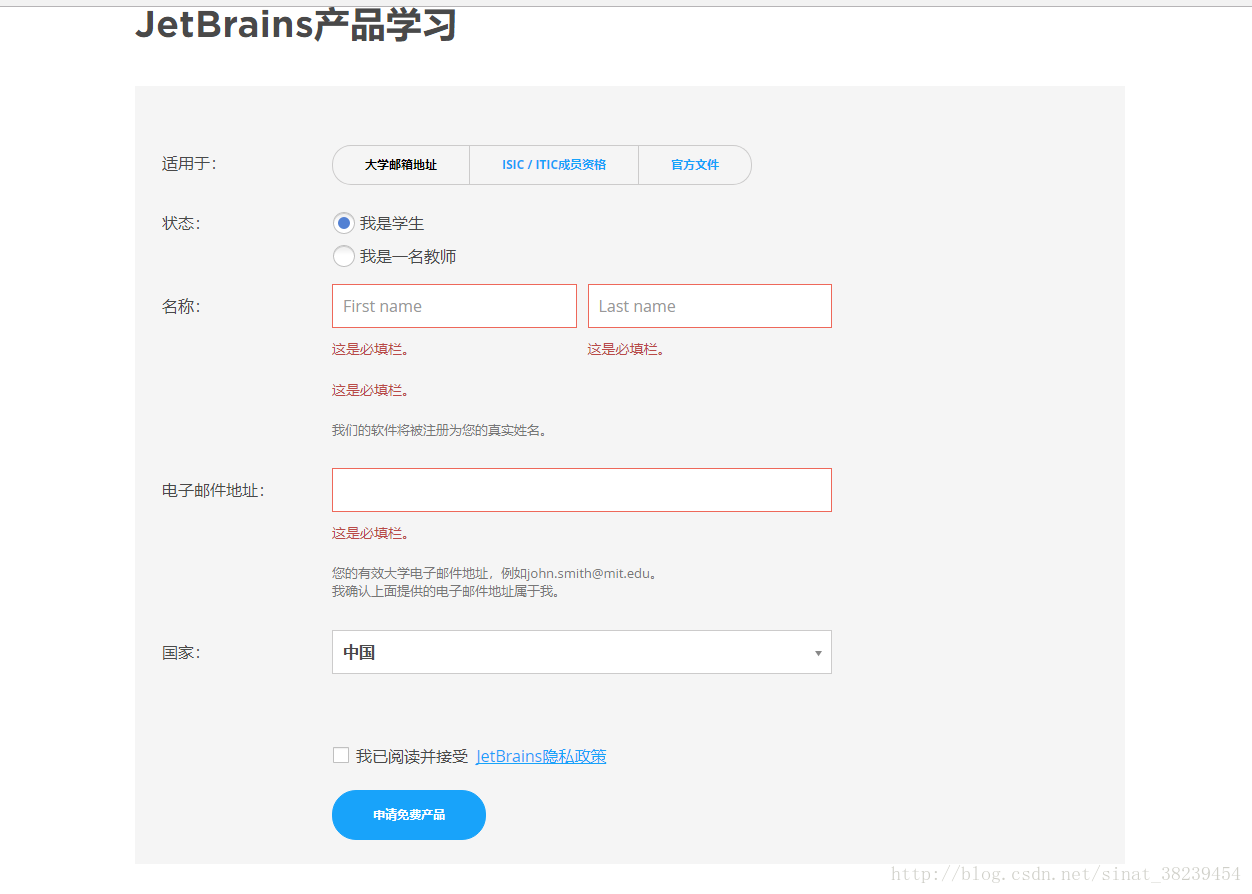1252x894 pixels.
Task: Select the 大学邮箱地址 tab
Action: pyautogui.click(x=401, y=165)
